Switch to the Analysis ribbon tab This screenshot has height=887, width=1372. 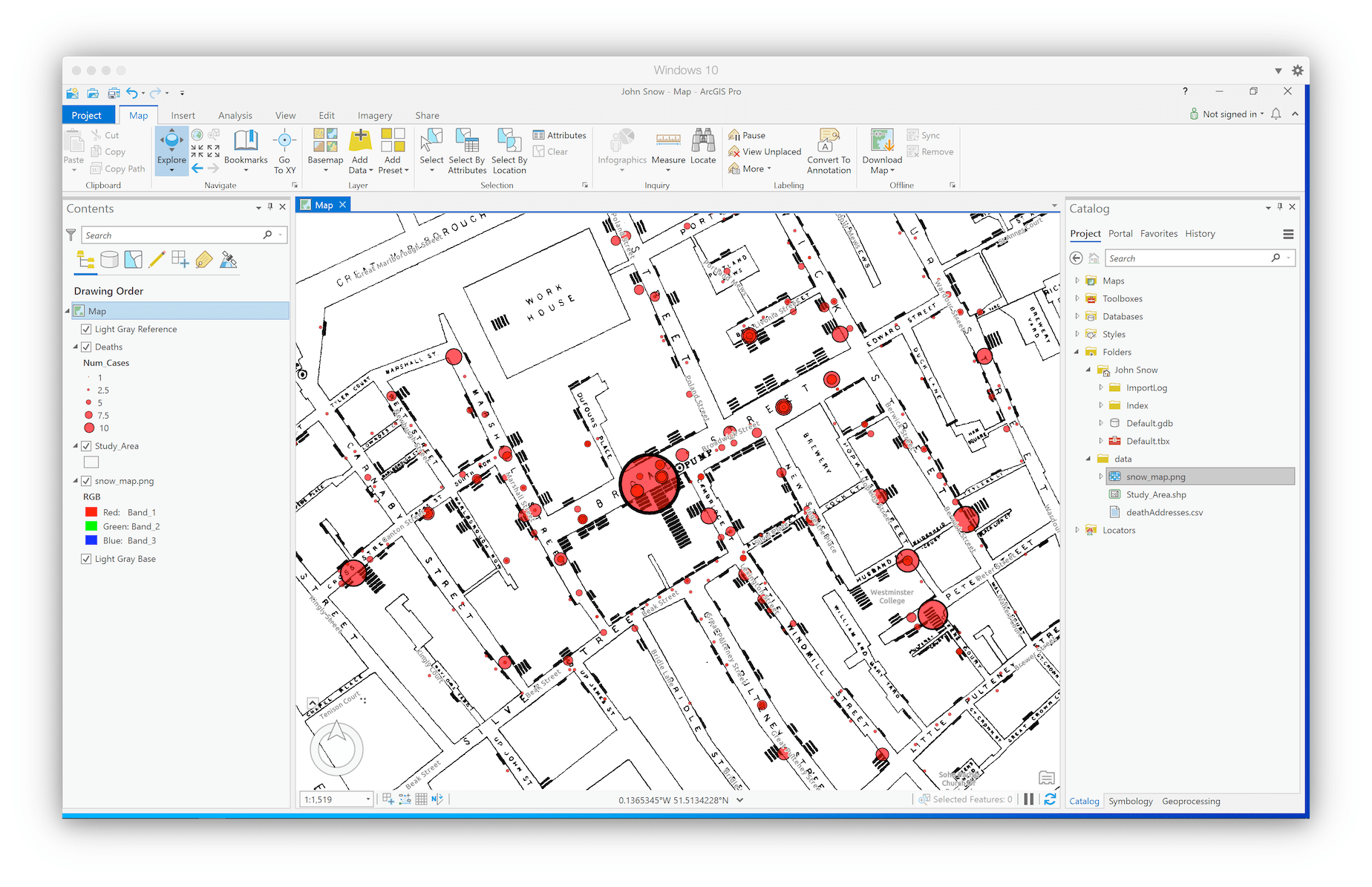tap(235, 115)
